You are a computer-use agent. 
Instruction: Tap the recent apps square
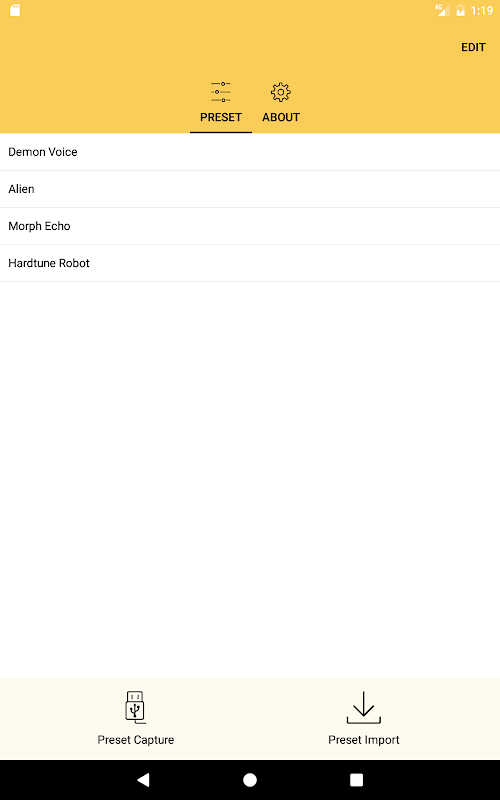[x=356, y=780]
